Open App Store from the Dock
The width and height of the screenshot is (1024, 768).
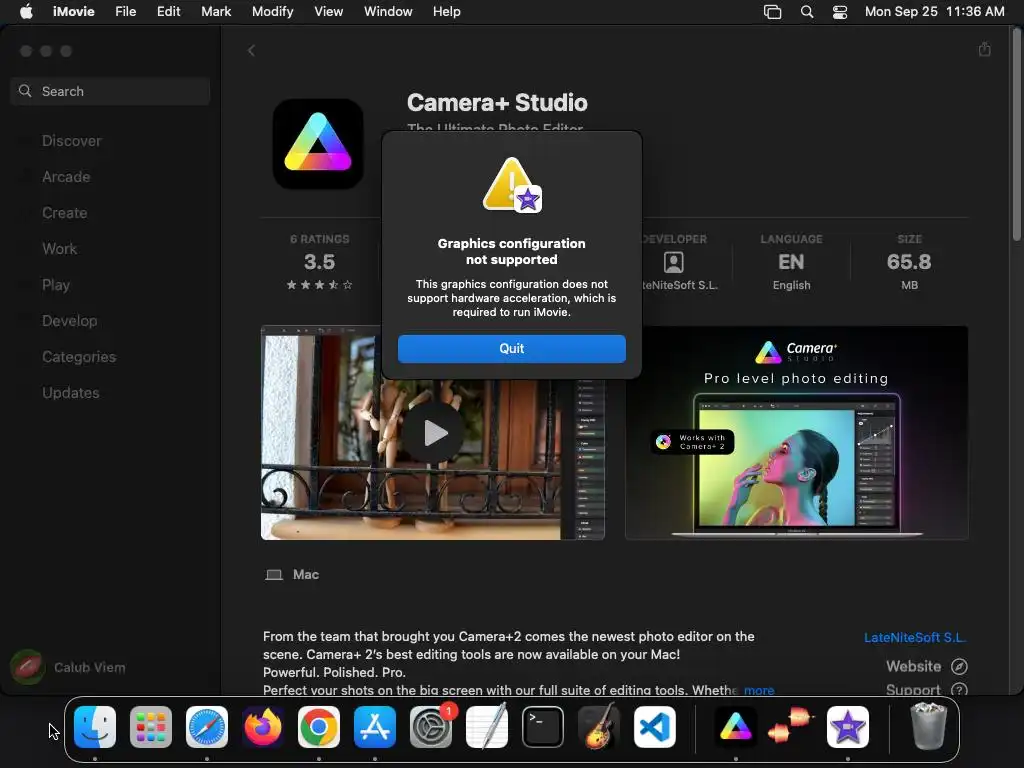click(375, 727)
